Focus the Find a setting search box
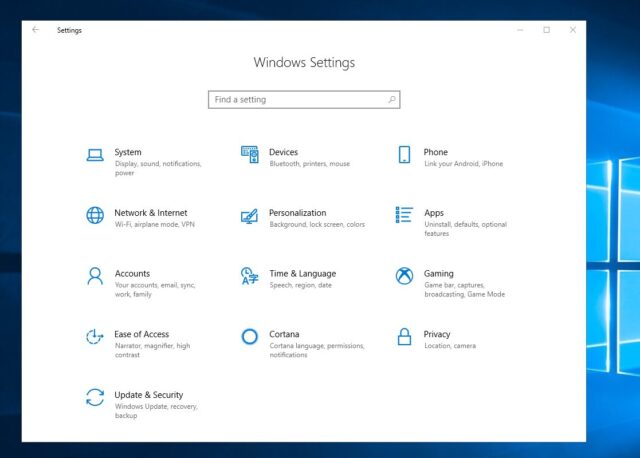This screenshot has width=640, height=458. [x=304, y=100]
